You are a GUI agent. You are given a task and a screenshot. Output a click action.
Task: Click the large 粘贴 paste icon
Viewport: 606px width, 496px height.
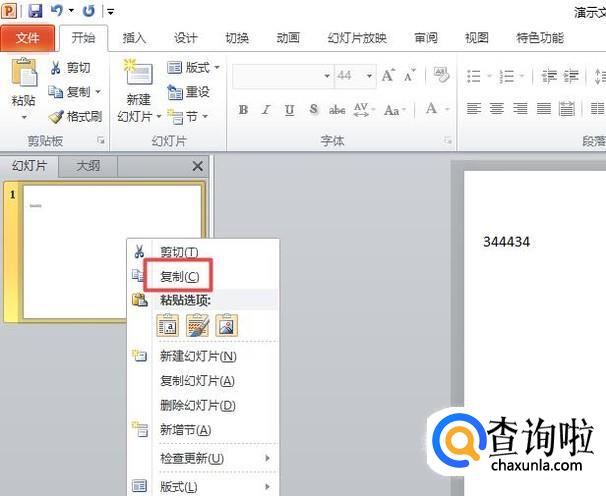24,72
